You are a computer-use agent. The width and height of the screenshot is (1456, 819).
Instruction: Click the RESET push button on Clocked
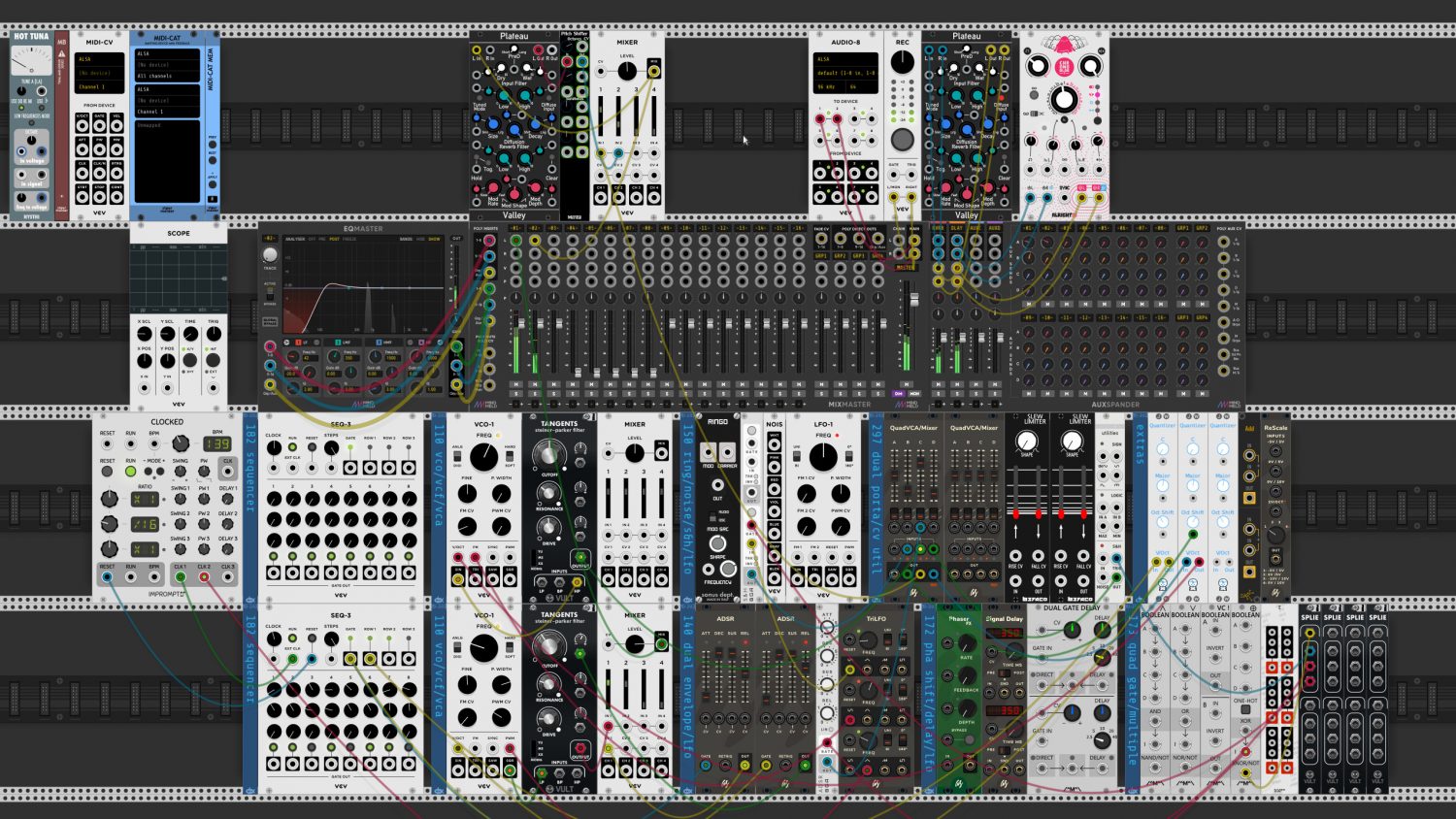[107, 471]
